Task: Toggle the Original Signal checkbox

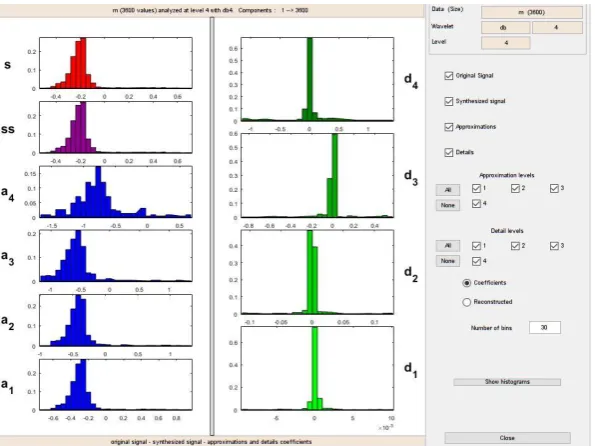Action: click(449, 76)
